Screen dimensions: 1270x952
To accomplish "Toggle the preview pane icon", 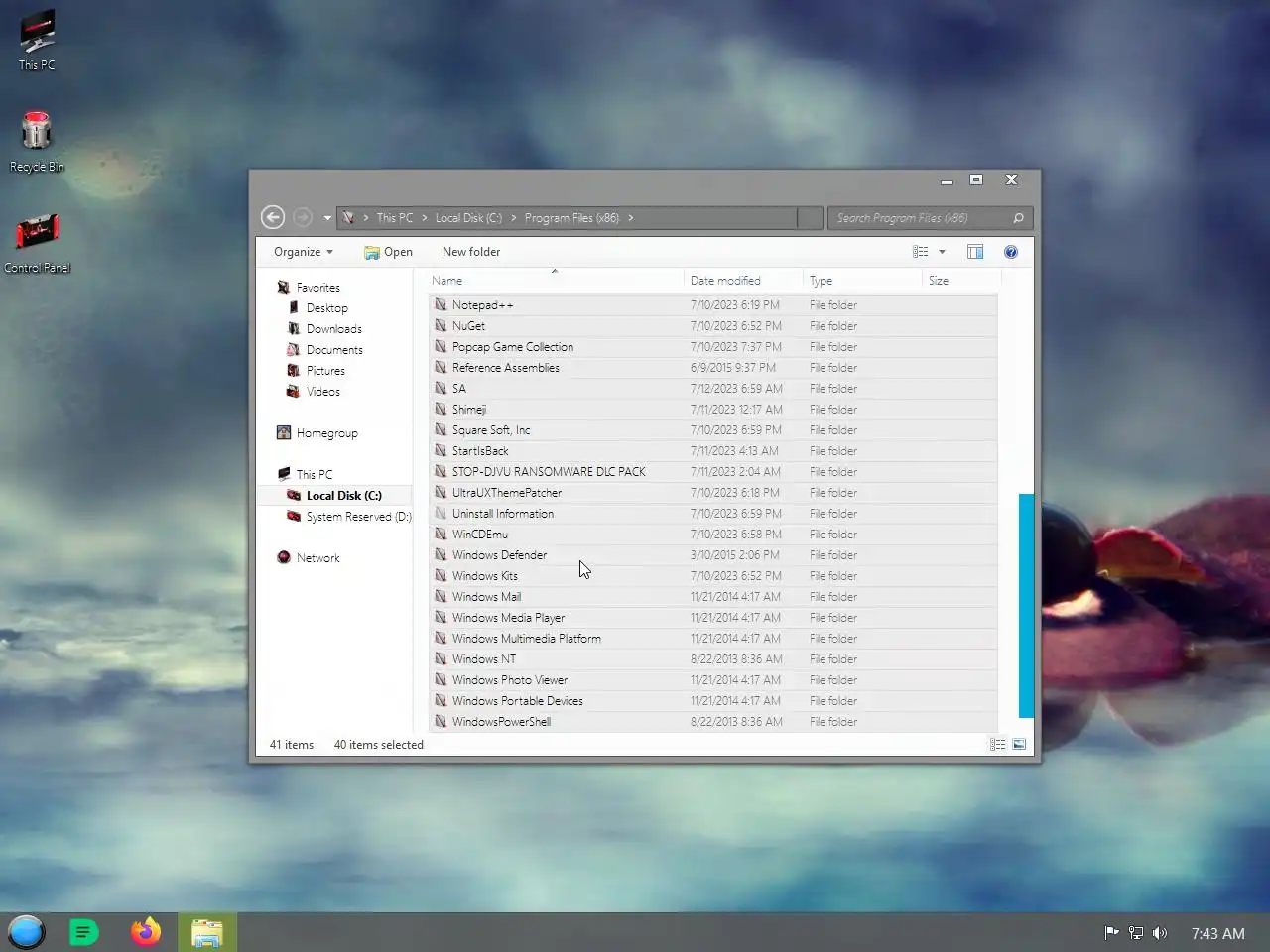I will click(975, 252).
